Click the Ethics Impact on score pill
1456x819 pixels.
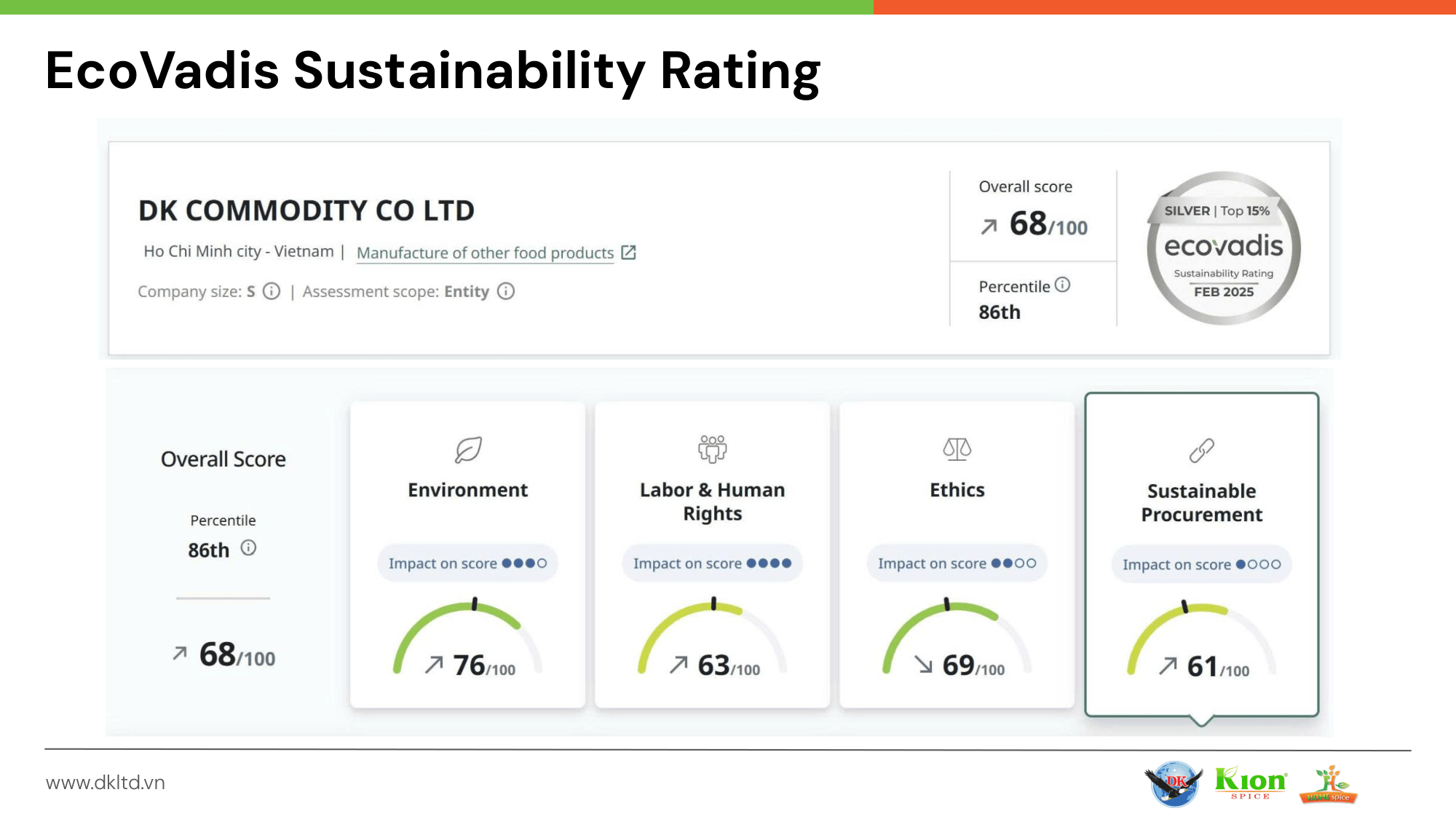point(957,563)
